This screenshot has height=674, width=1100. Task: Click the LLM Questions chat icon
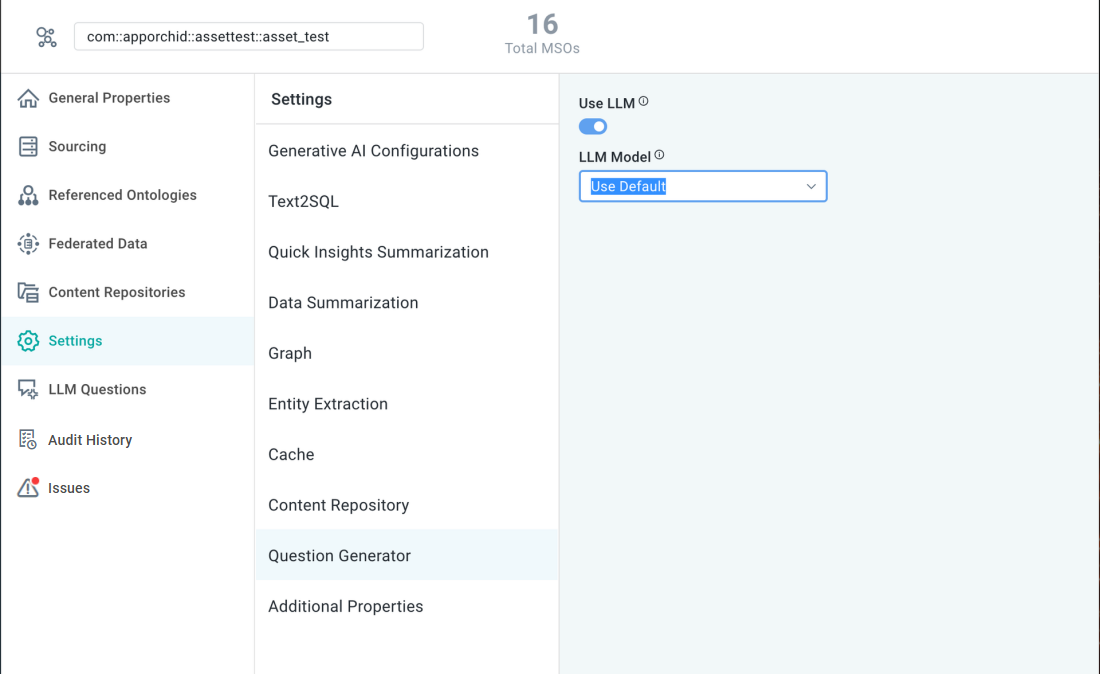pos(28,390)
